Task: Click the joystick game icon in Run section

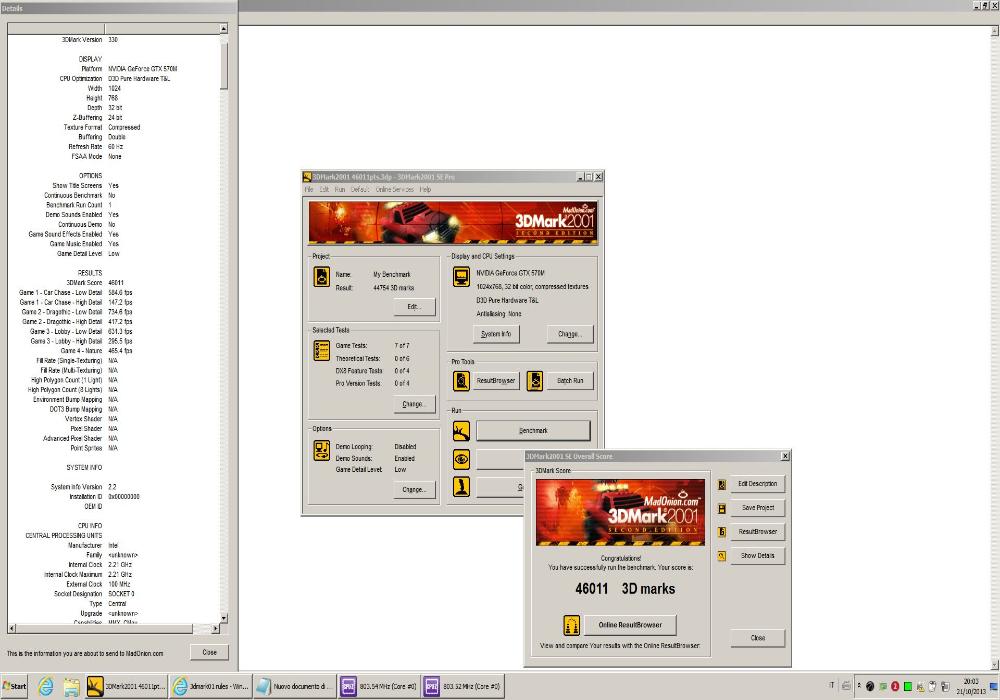Action: point(461,486)
